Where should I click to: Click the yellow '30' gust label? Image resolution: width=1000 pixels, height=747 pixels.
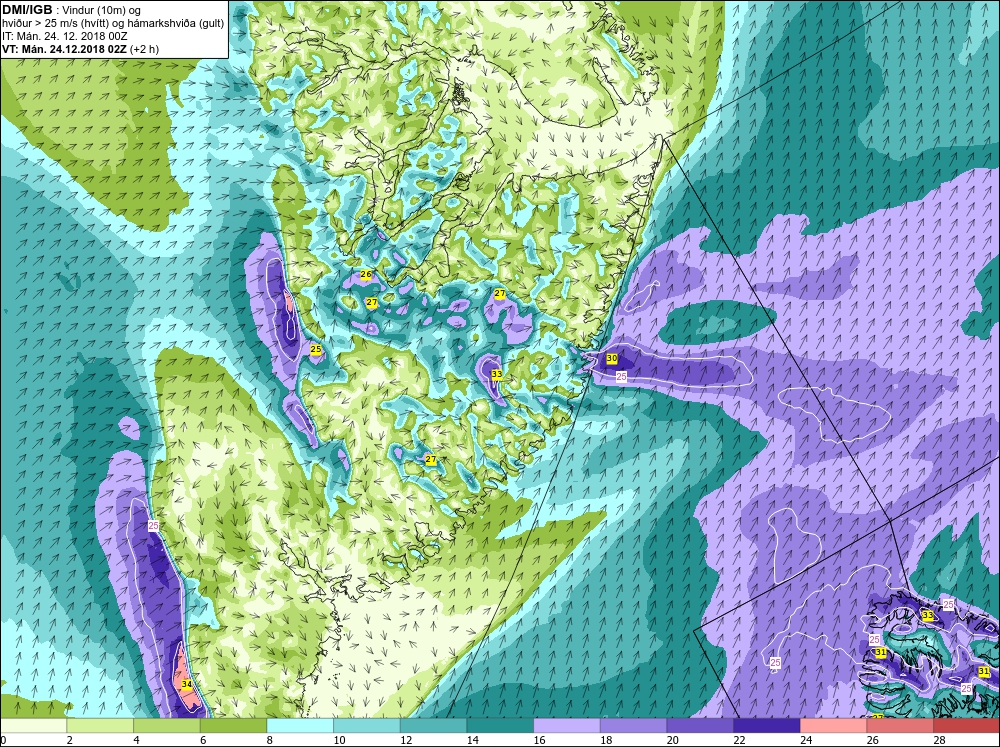click(612, 359)
